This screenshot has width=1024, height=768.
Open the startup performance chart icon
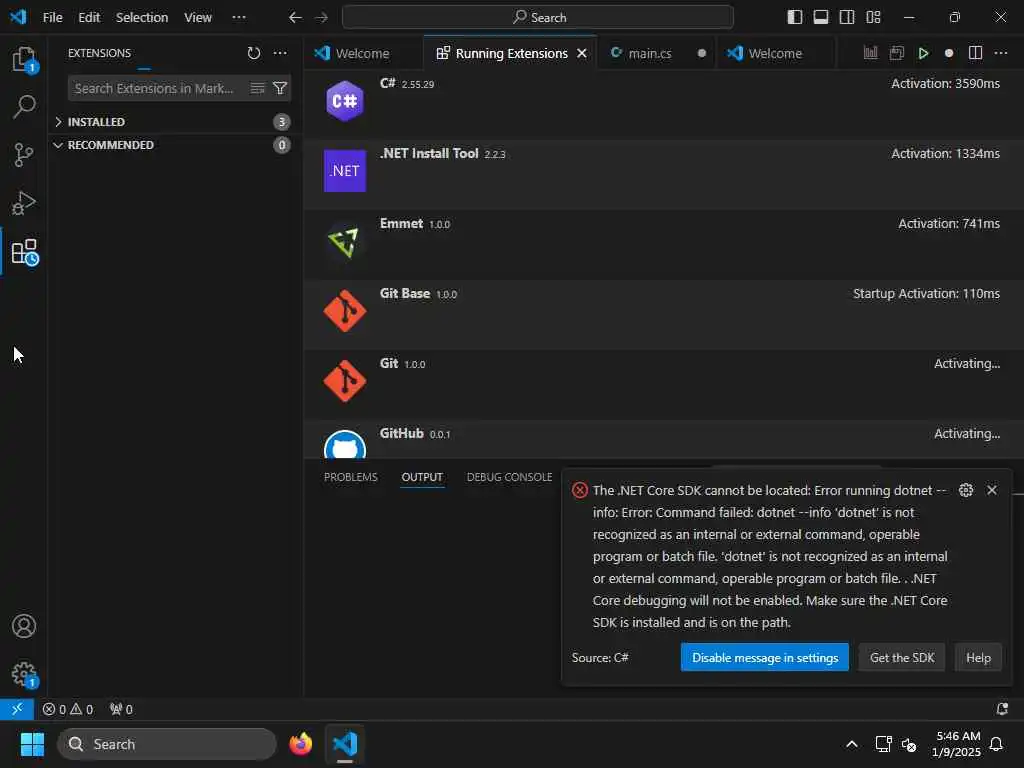pyautogui.click(x=871, y=53)
